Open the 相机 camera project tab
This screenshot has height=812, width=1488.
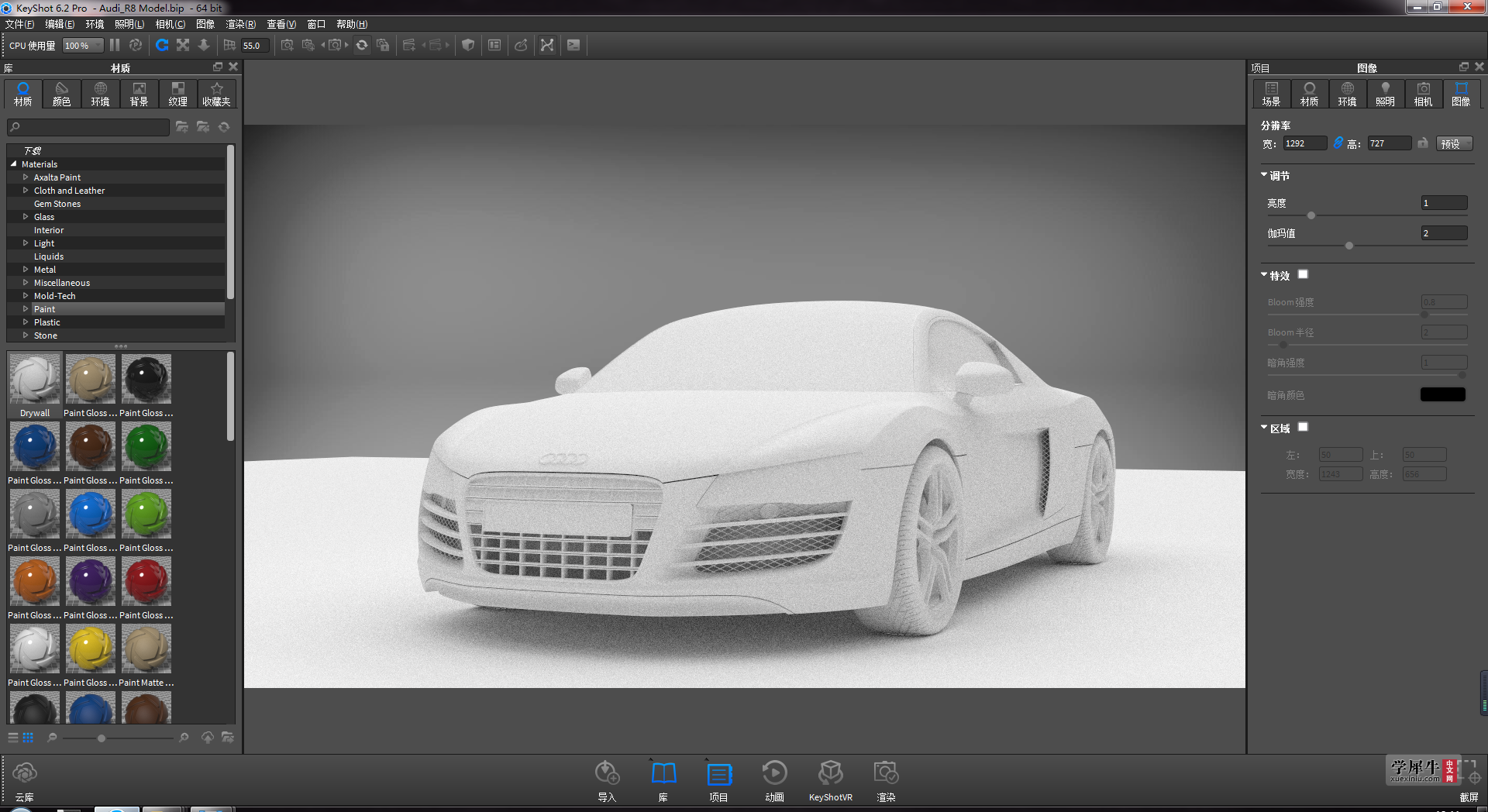point(1424,94)
